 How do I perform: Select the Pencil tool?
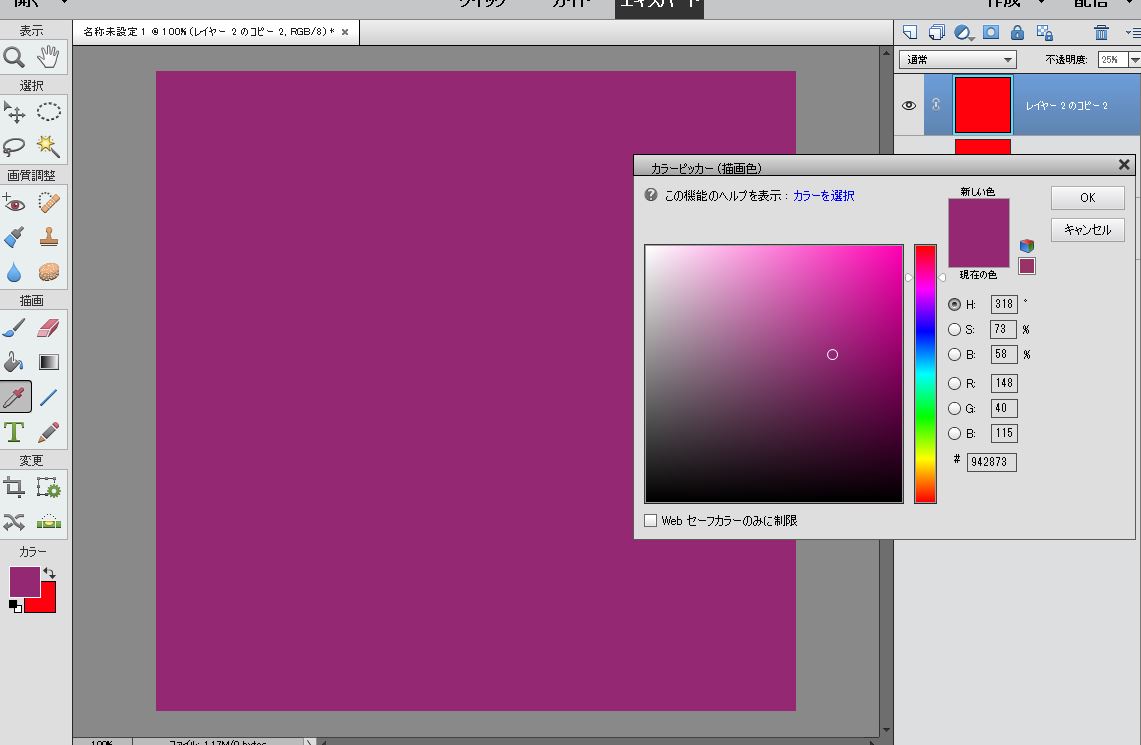[x=48, y=431]
